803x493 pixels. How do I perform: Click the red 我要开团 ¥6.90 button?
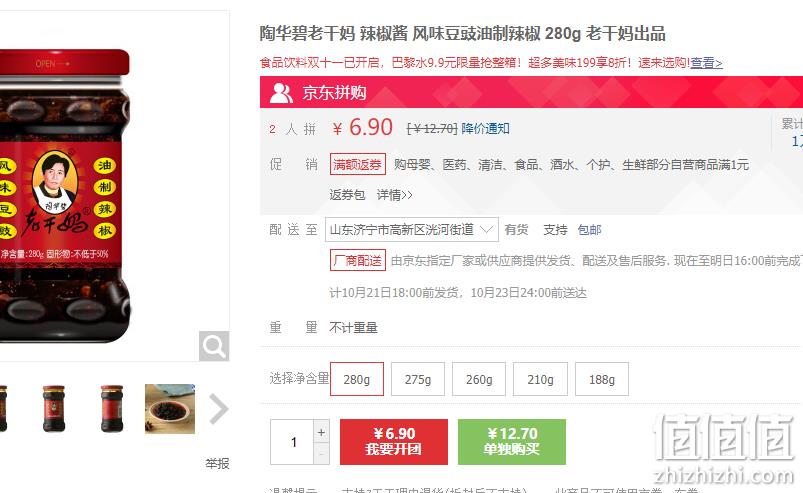tap(394, 442)
